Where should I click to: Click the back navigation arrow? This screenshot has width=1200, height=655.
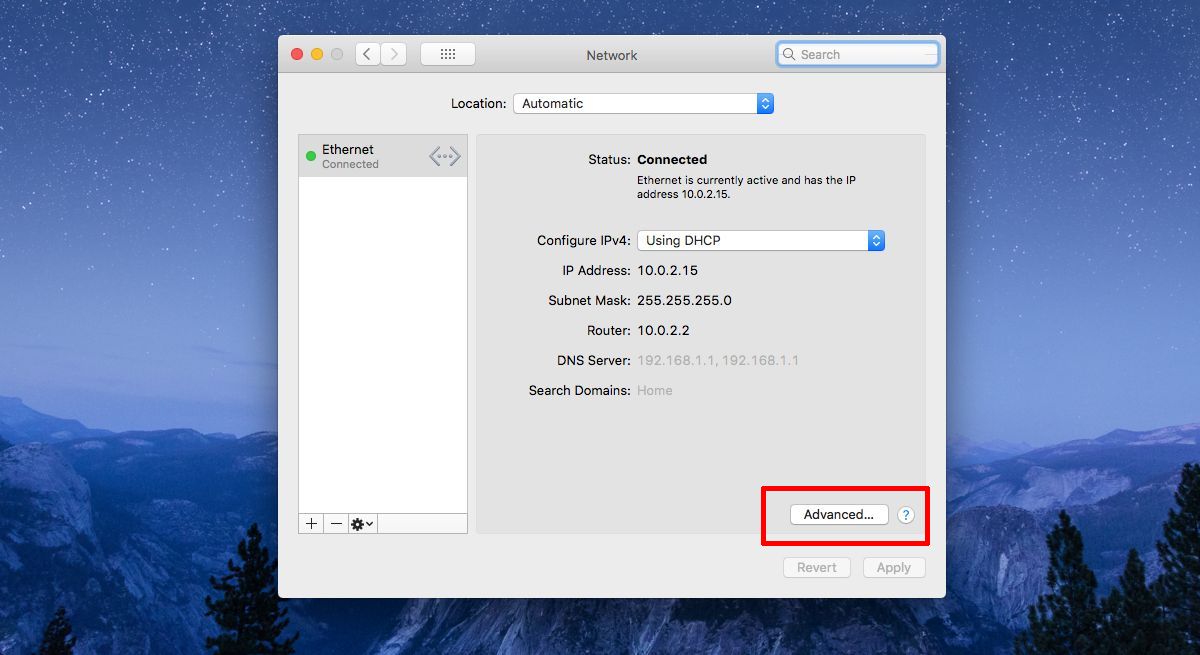(368, 54)
